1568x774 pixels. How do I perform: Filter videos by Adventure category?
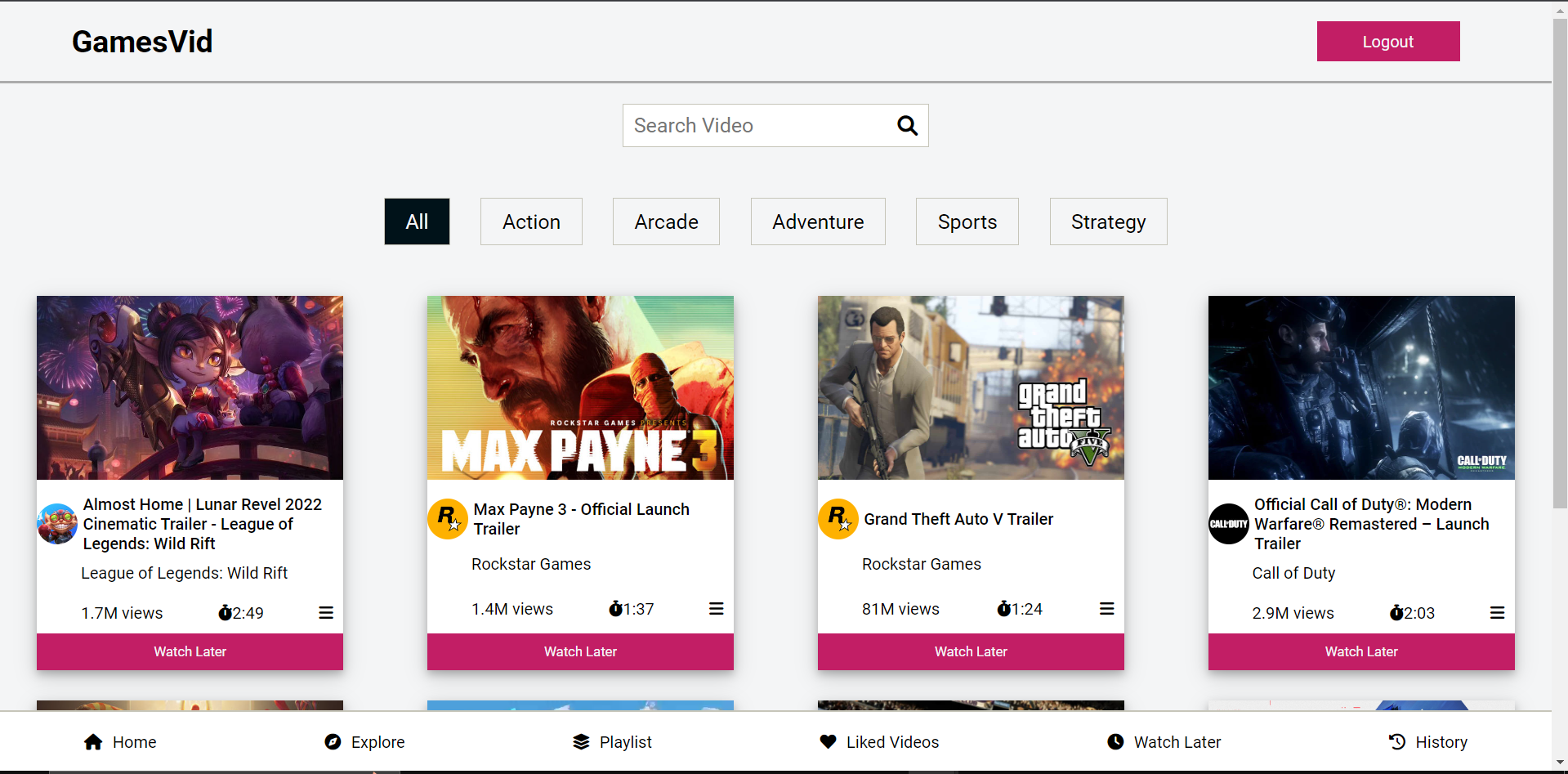coord(818,221)
